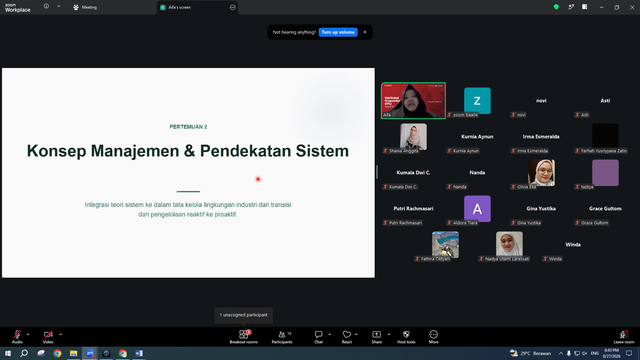The image size is (640, 360).
Task: Open Windows taskbar search
Action: [24, 353]
